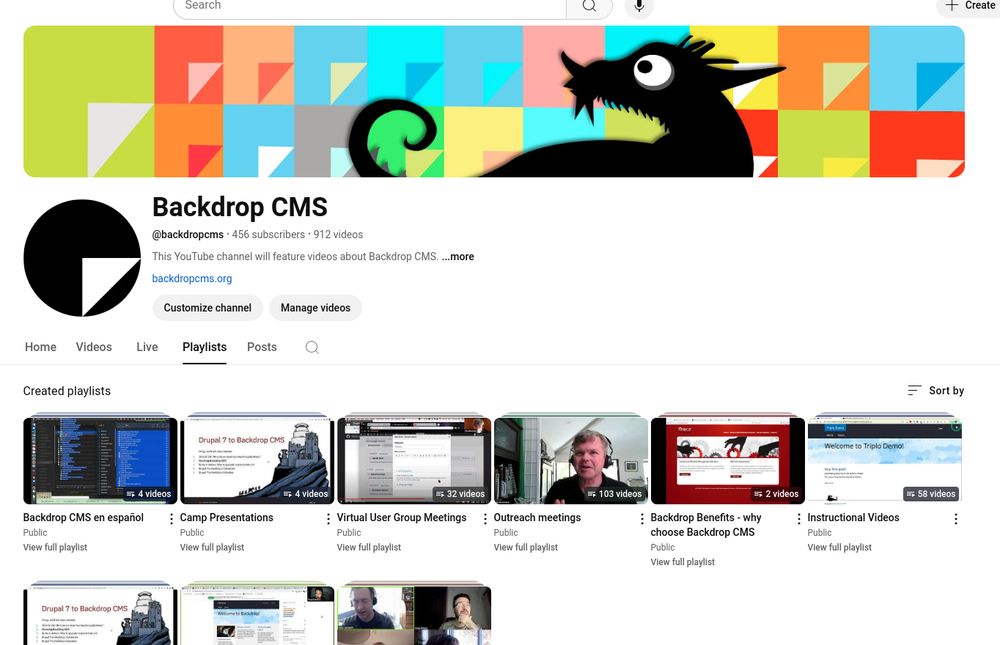The image size is (1000, 645).
Task: Click the search magnifier button in the top bar
Action: [589, 6]
